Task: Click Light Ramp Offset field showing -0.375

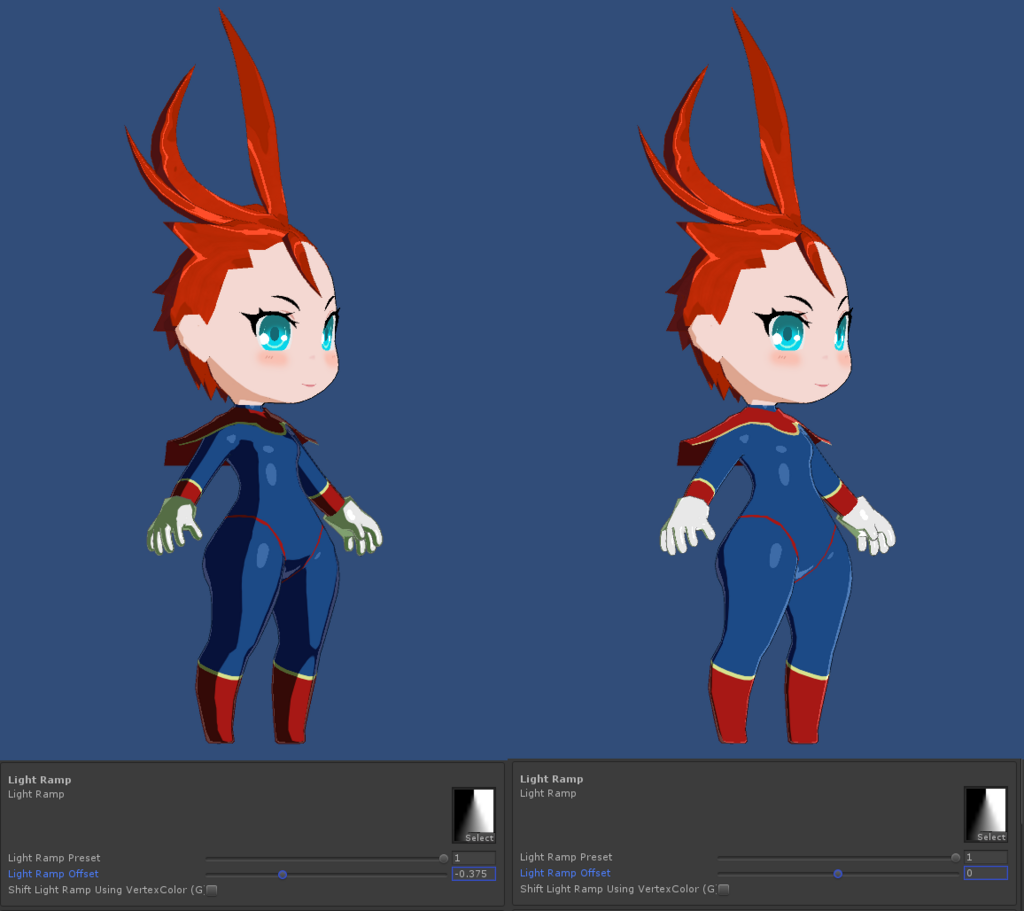Action: coord(473,874)
